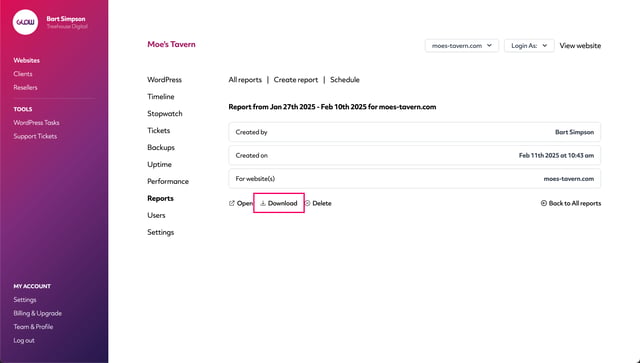Click the Open external-link icon
The image size is (640, 363).
point(232,203)
